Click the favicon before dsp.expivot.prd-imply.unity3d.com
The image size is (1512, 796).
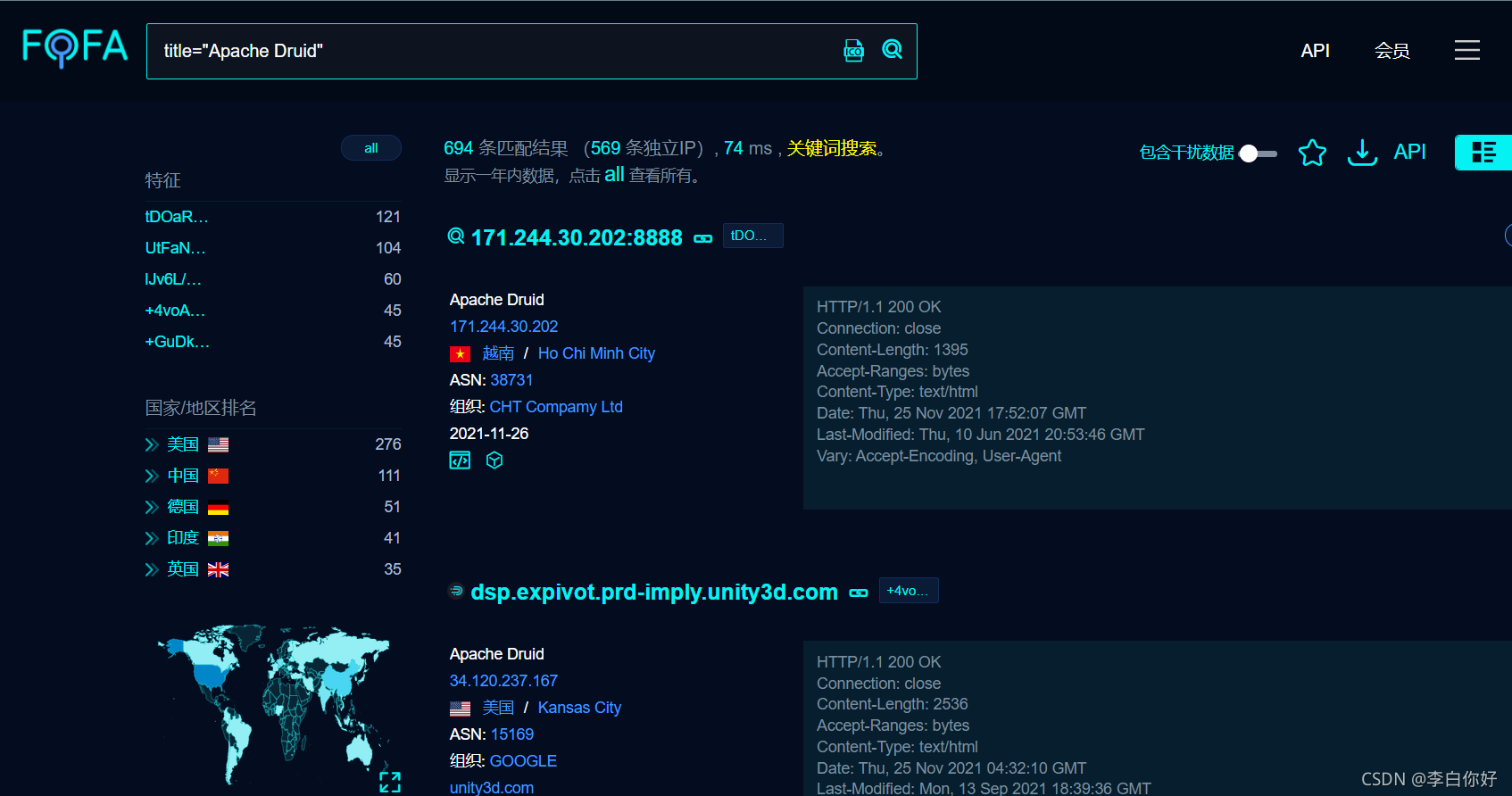click(456, 591)
